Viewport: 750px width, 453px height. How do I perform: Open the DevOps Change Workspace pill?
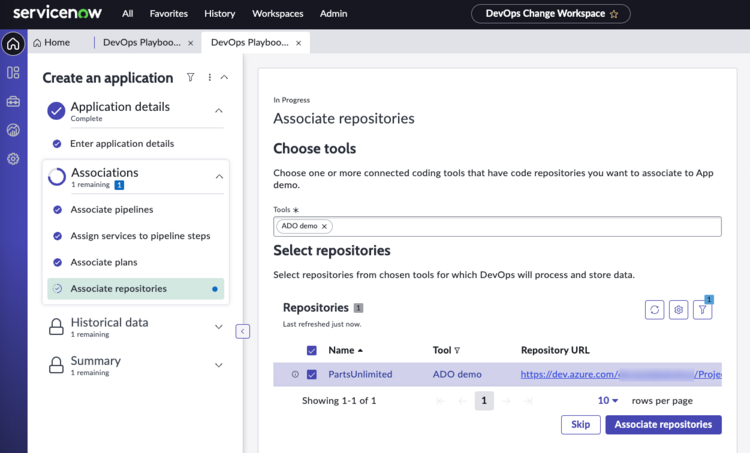(551, 14)
